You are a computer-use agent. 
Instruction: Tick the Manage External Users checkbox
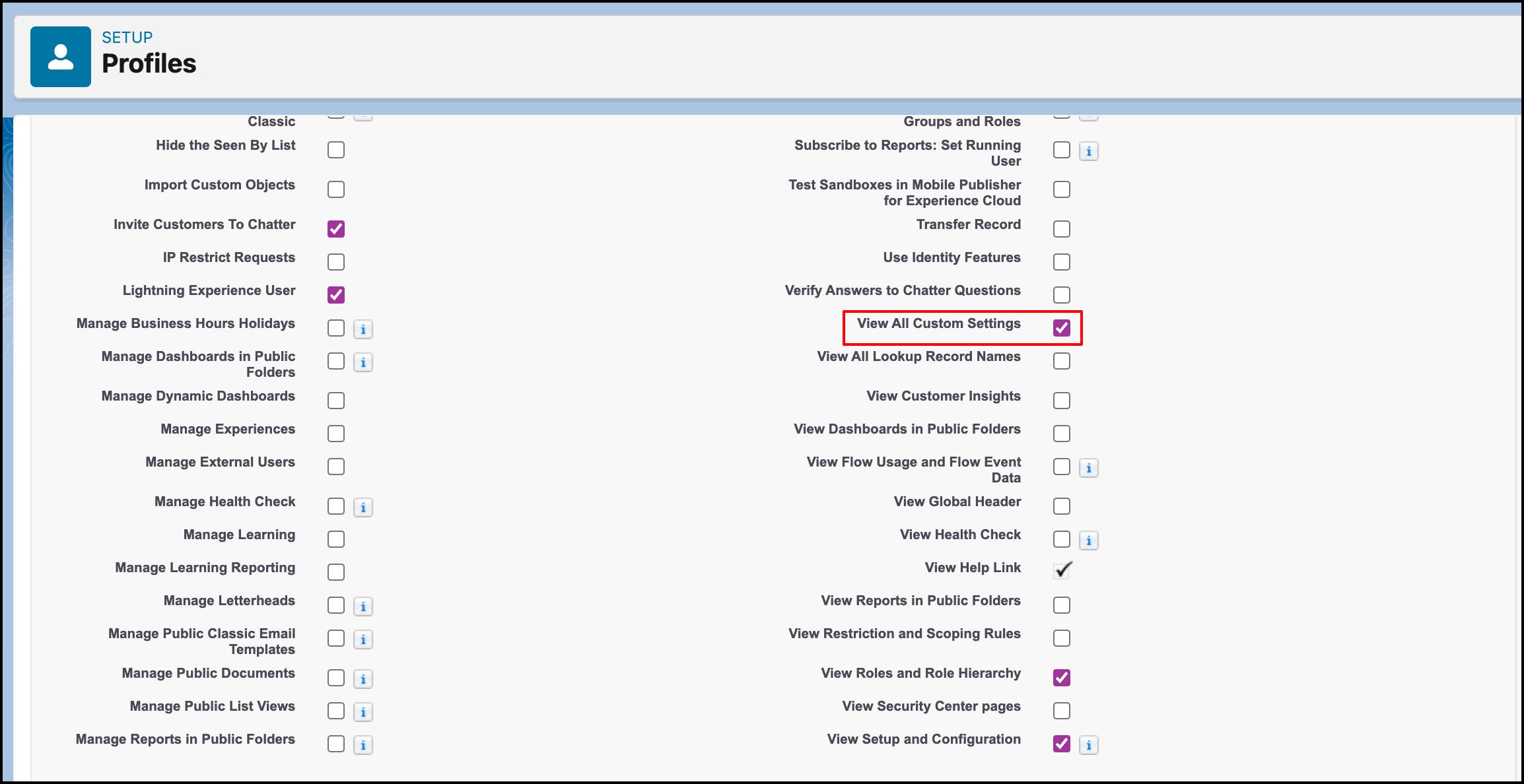coord(336,467)
